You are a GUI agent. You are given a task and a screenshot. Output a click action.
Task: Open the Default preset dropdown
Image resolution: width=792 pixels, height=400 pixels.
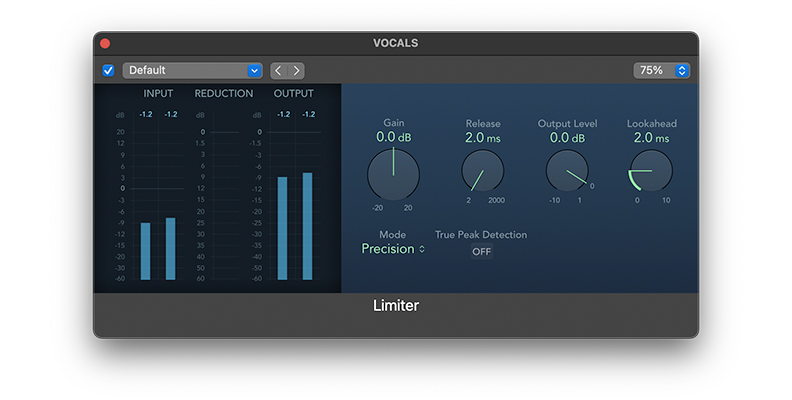click(x=192, y=71)
